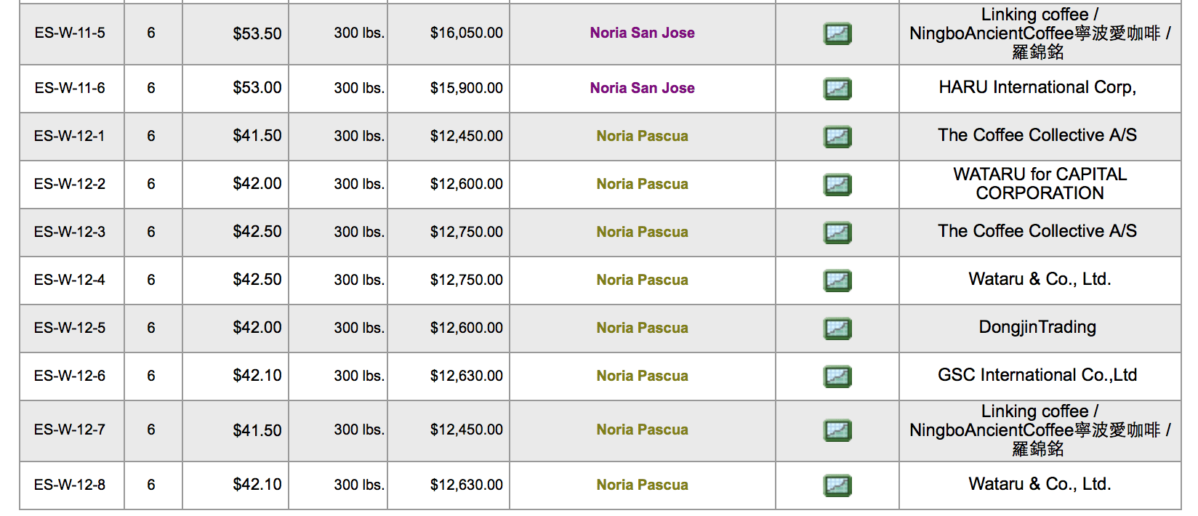Viewport: 1198px width, 516px height.
Task: Select HARU International Corp bidder cell
Action: (1039, 88)
